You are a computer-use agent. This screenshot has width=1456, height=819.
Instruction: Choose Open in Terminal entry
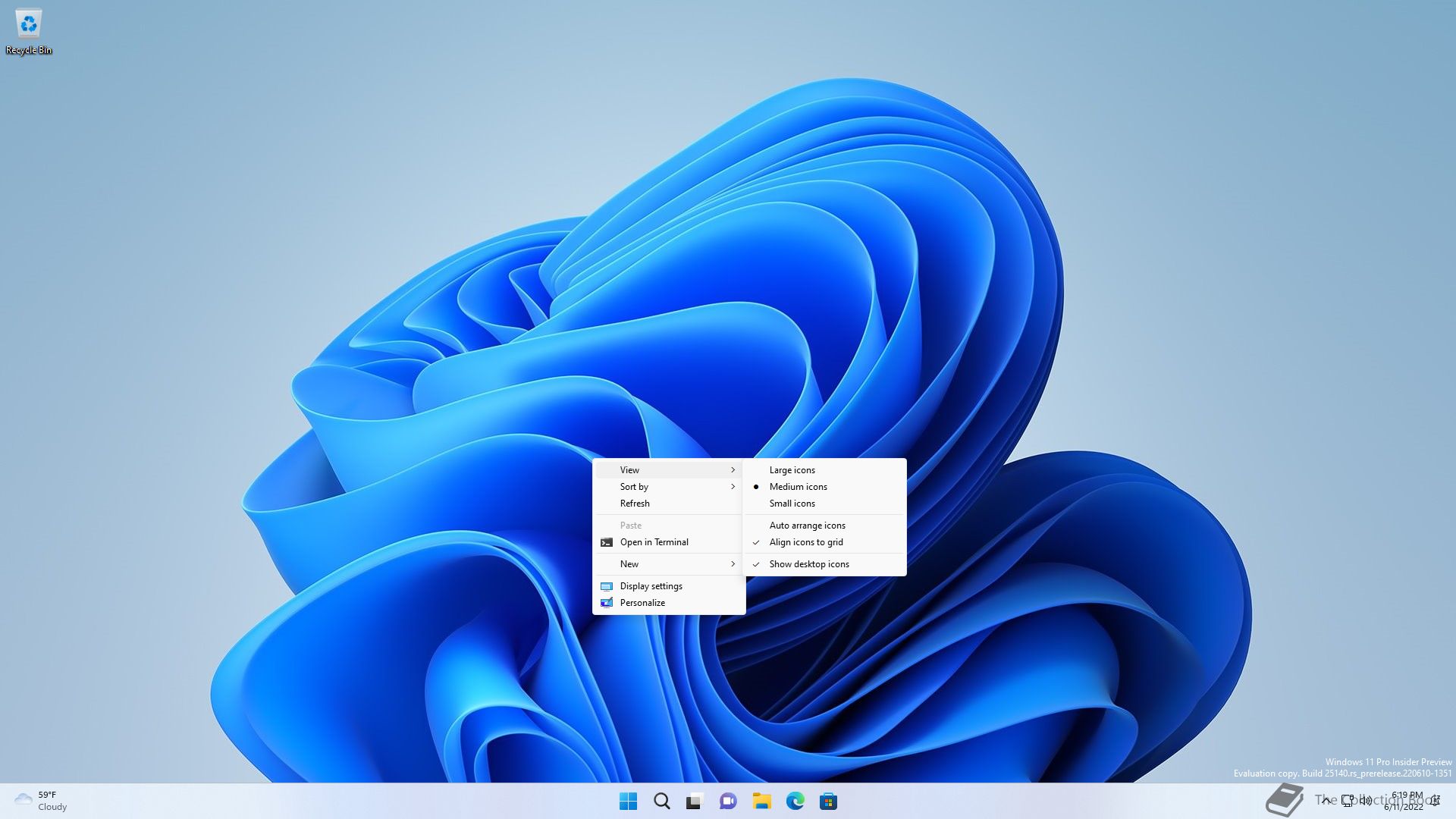point(669,542)
